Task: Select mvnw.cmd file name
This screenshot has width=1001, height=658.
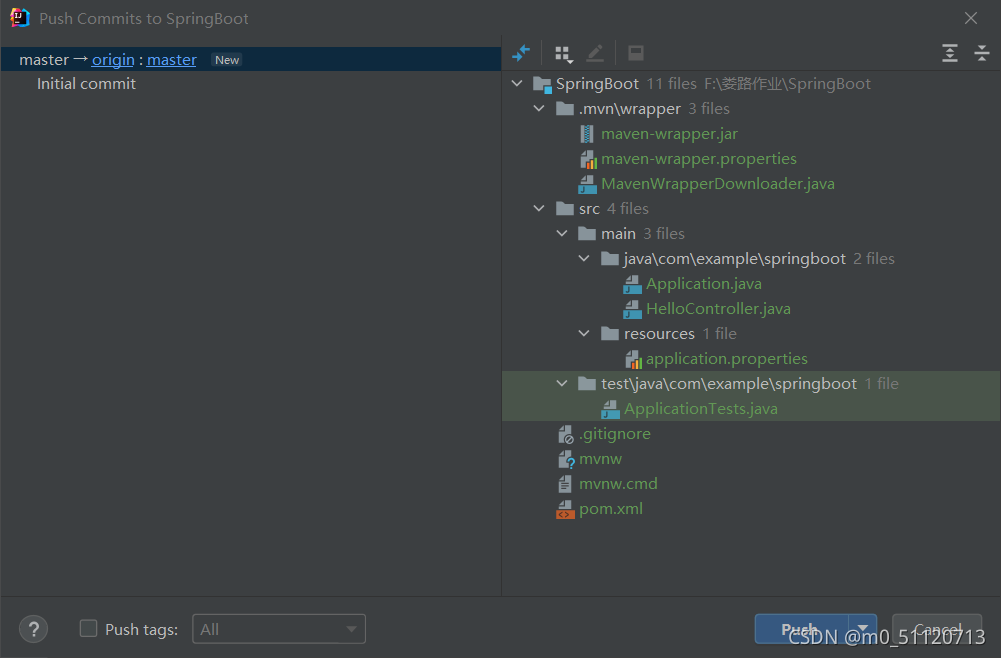Action: point(618,484)
